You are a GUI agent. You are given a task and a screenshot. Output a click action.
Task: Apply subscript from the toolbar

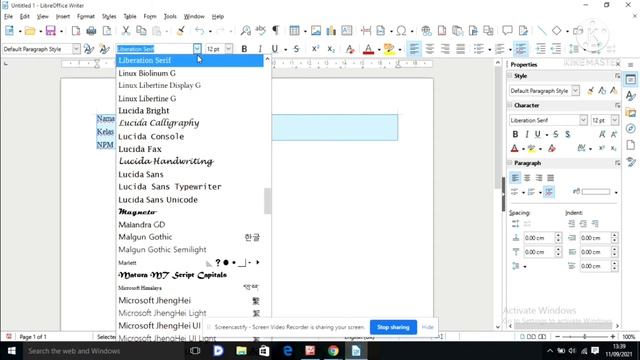point(331,49)
